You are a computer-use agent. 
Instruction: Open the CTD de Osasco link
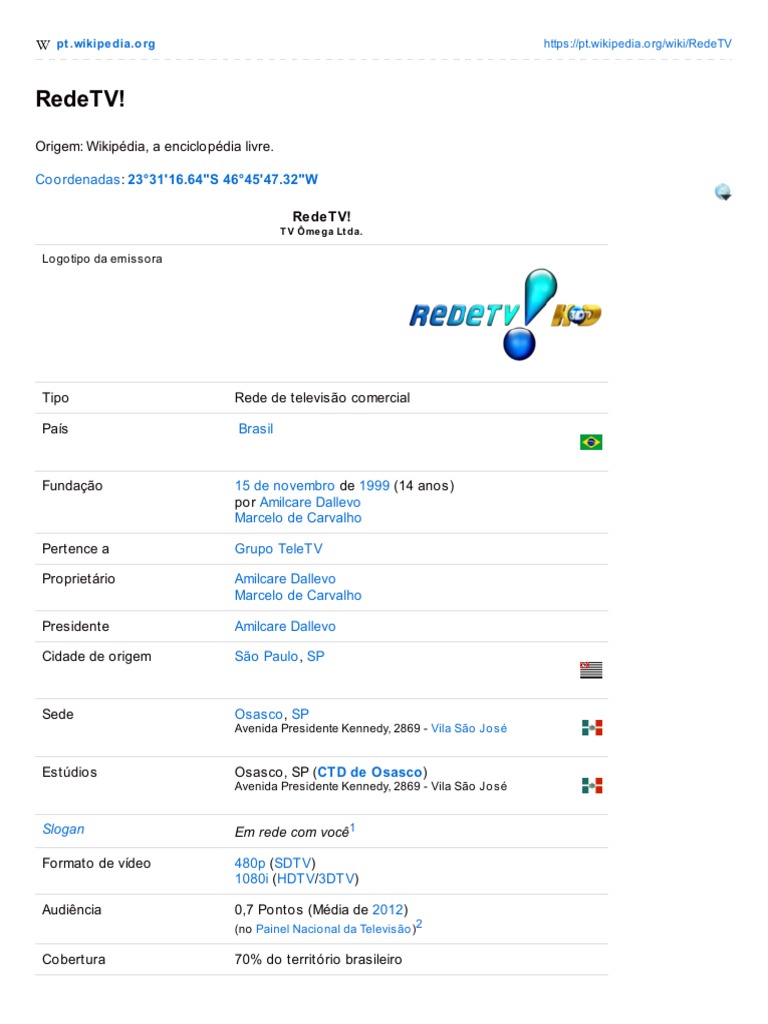point(370,773)
